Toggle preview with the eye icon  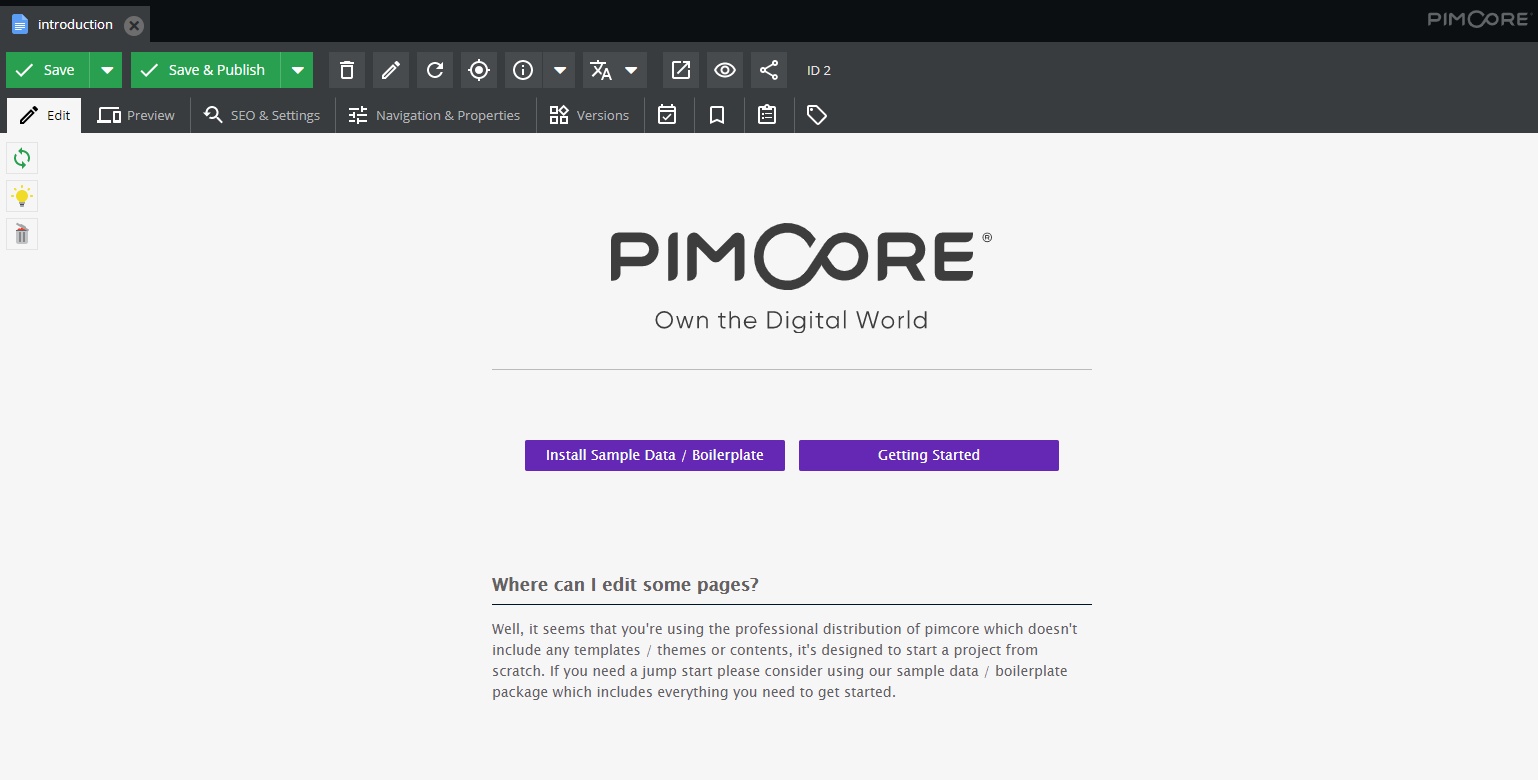pyautogui.click(x=725, y=70)
